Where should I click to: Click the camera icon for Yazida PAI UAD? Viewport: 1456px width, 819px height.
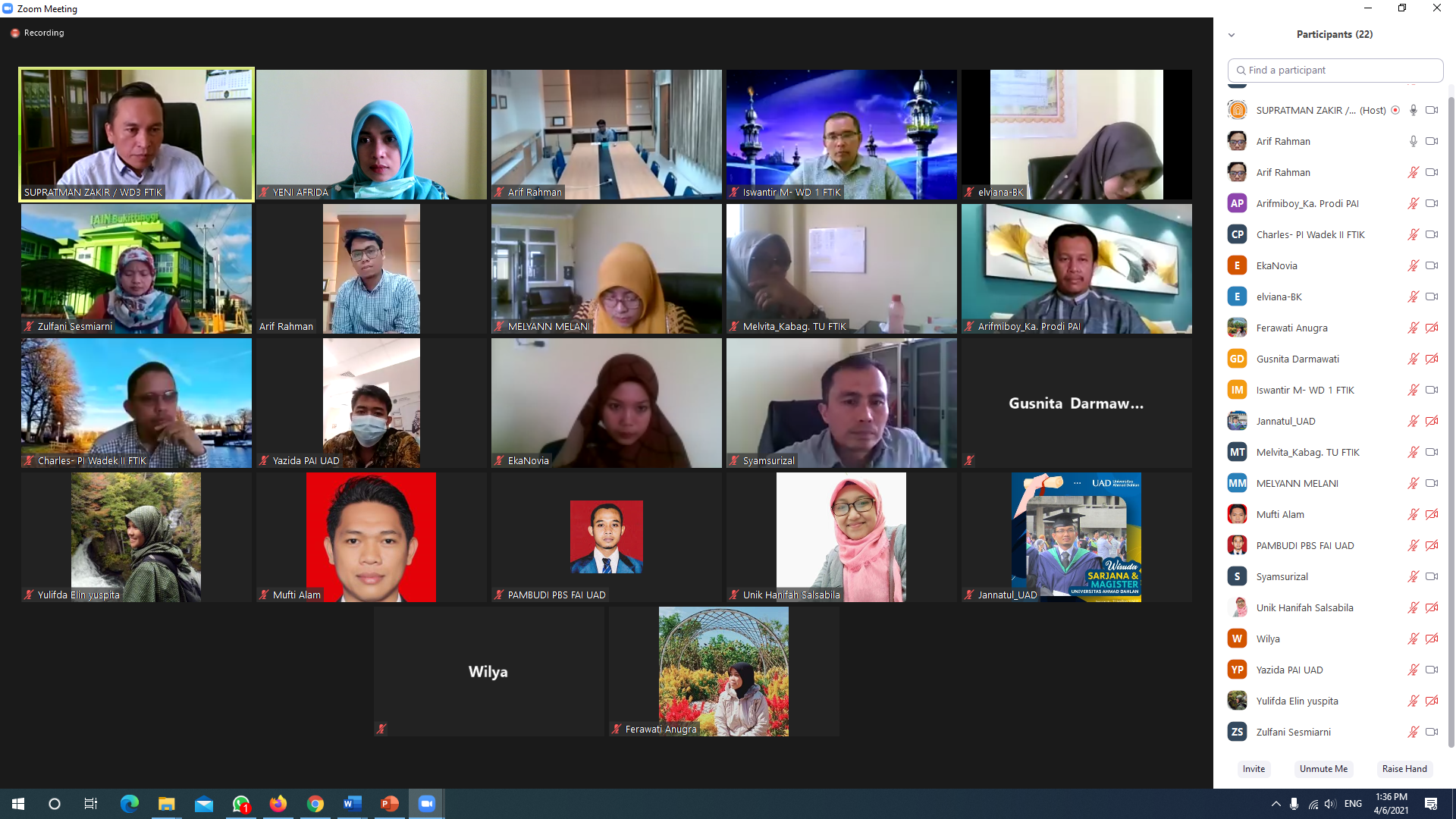(1432, 670)
